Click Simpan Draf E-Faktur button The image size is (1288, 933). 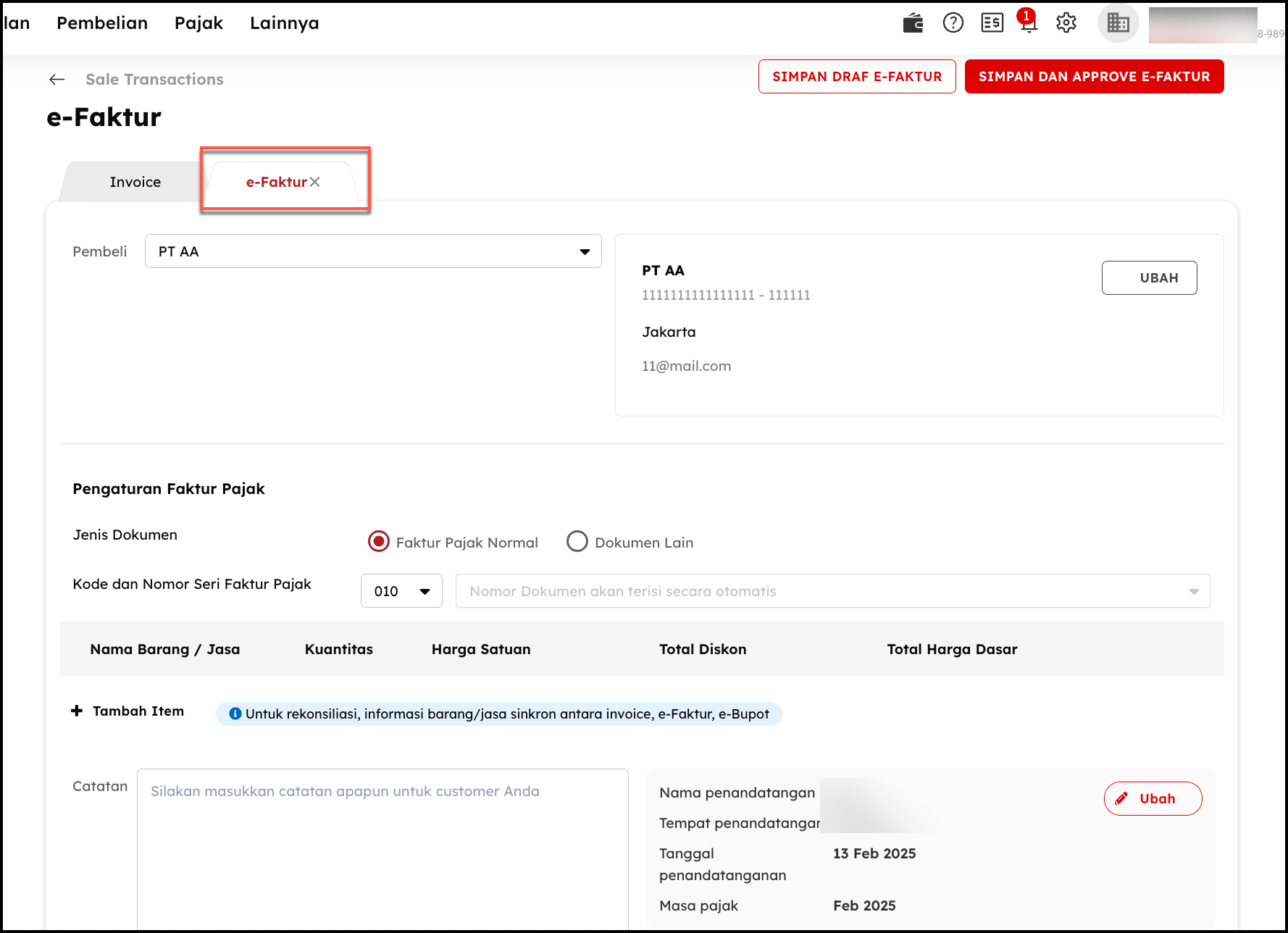[x=857, y=77]
